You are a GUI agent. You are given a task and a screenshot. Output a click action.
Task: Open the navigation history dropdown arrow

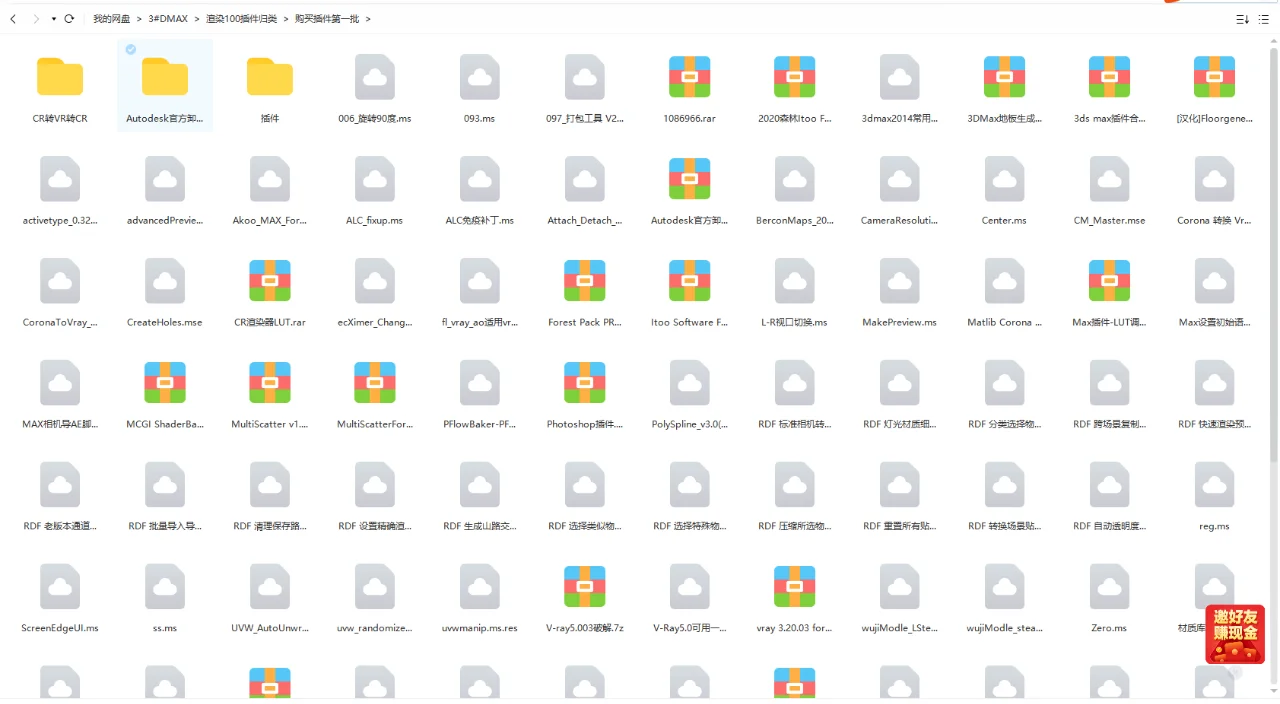pos(54,19)
